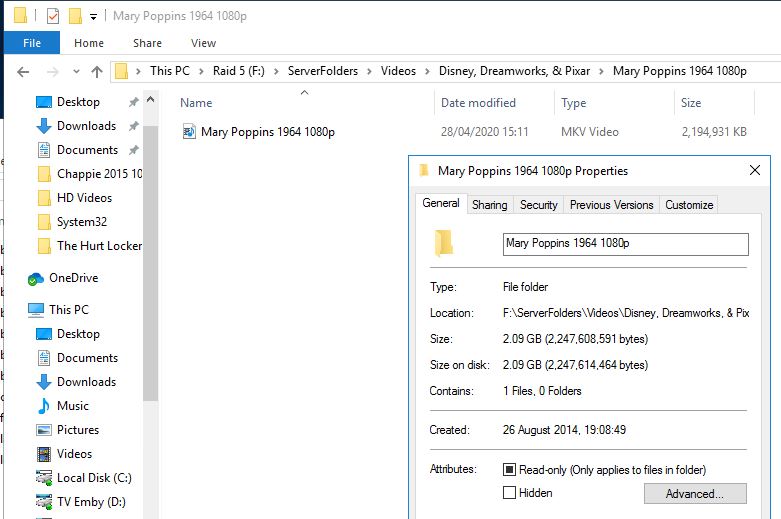Sort by Name column header
The height and width of the screenshot is (519, 781).
pos(196,103)
